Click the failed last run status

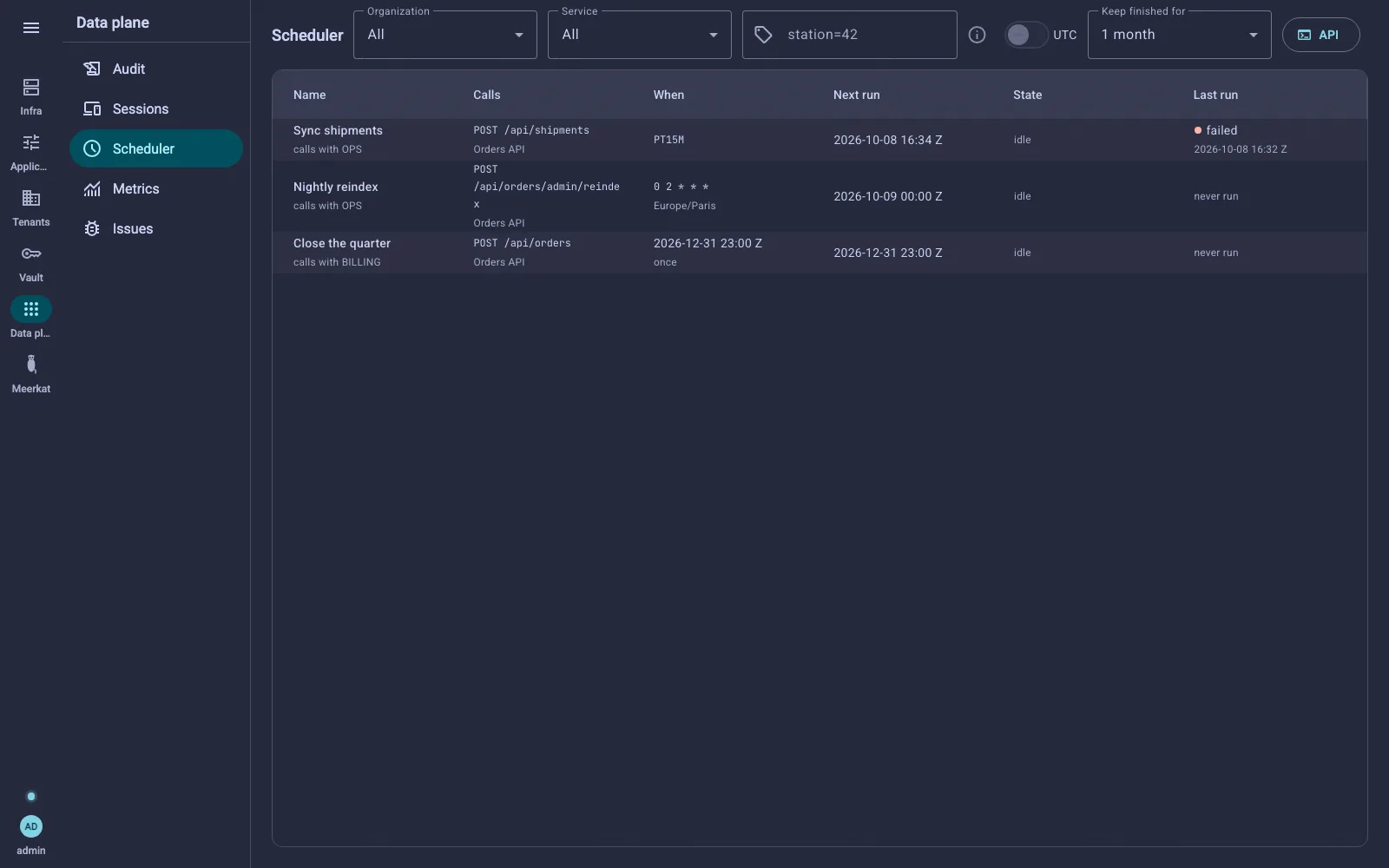[x=1215, y=130]
